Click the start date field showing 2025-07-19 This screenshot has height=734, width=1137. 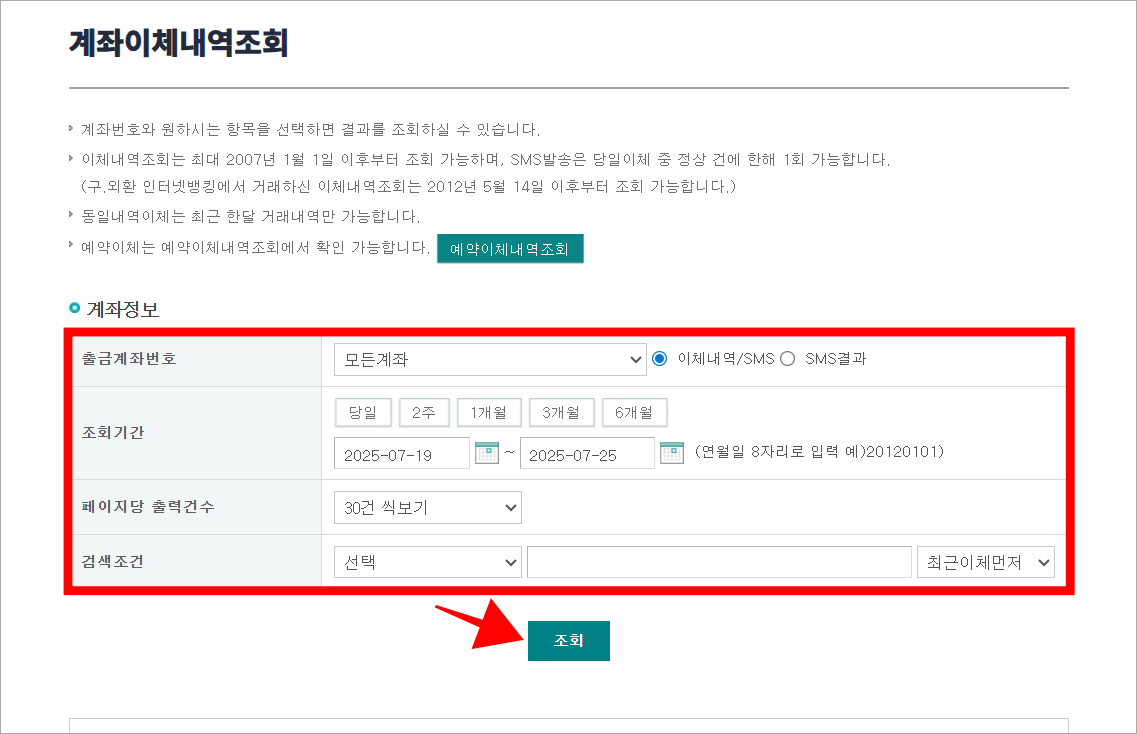[401, 452]
